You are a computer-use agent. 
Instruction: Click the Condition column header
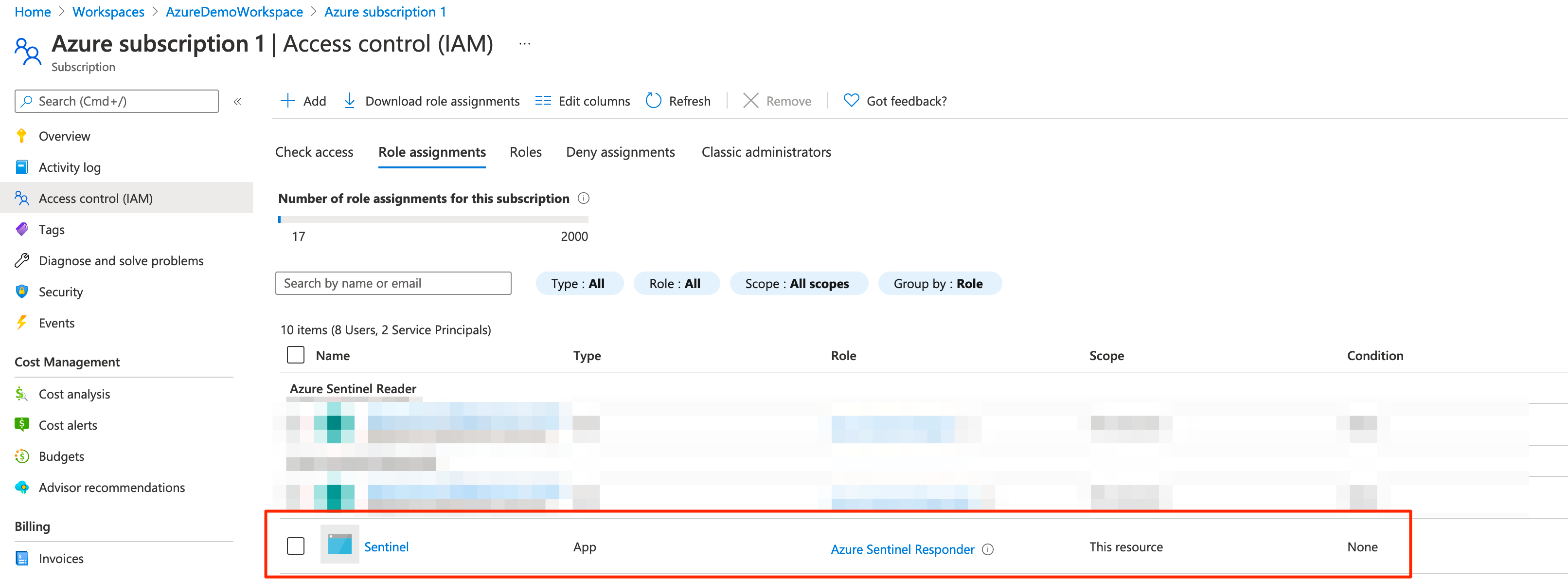pyautogui.click(x=1375, y=356)
